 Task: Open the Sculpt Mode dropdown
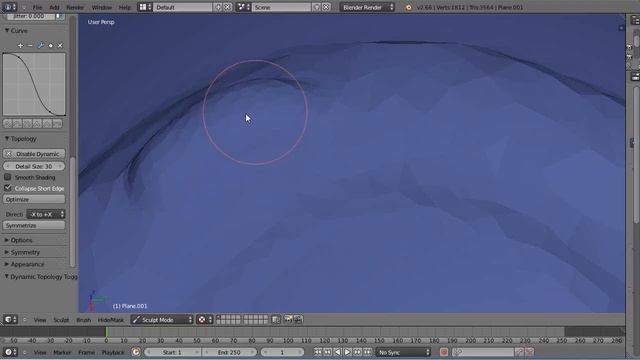(162, 320)
